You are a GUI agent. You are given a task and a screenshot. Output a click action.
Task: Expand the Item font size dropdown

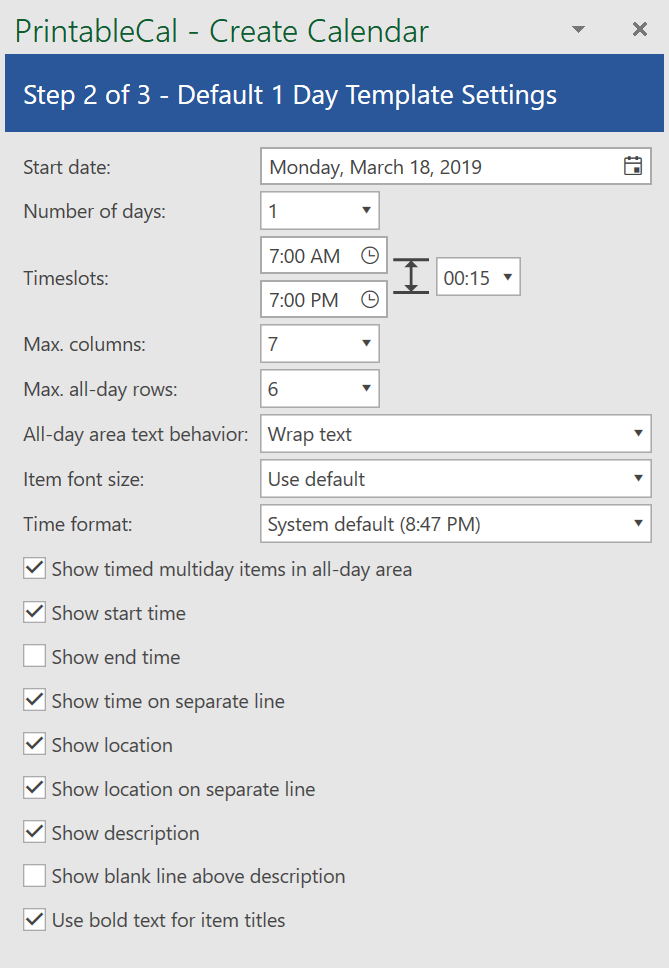coord(455,478)
